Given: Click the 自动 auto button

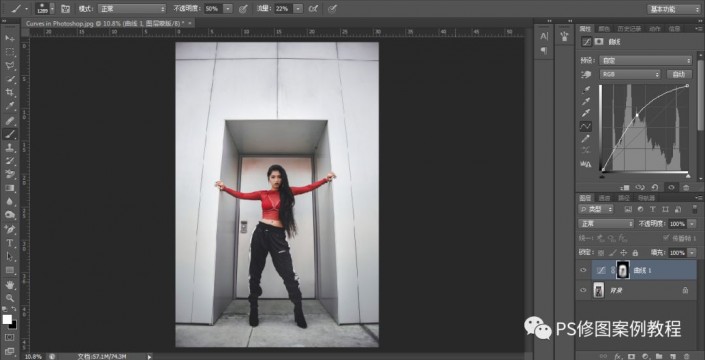Looking at the screenshot, I should [679, 74].
